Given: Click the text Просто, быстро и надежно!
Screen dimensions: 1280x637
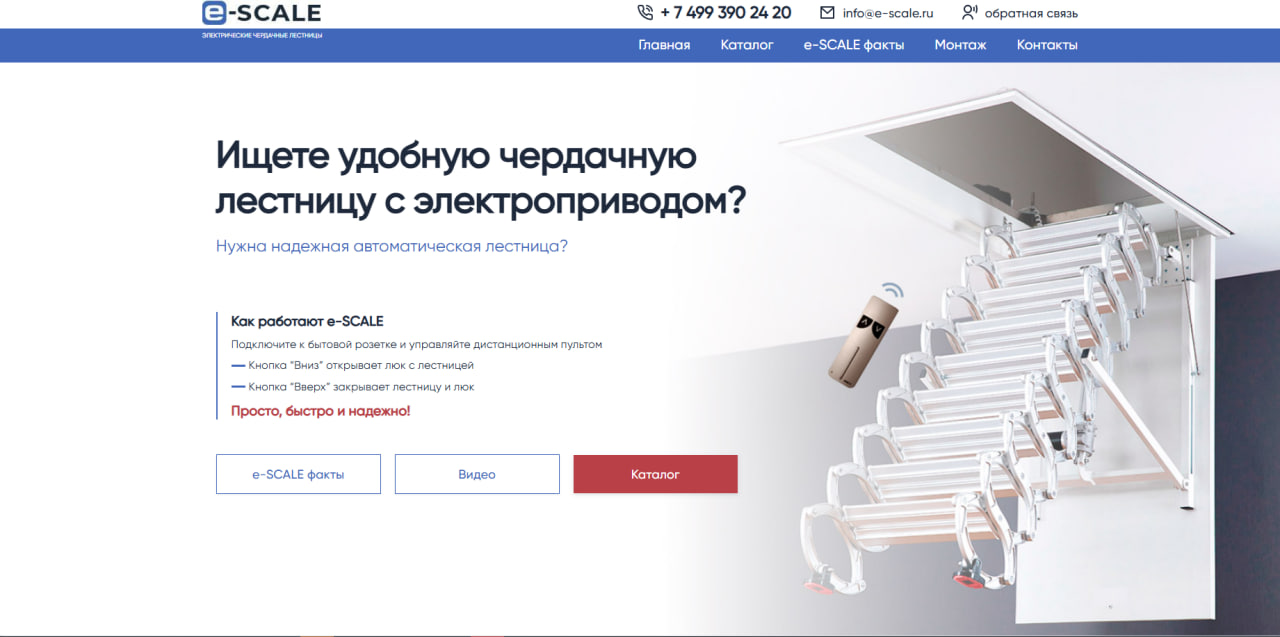Looking at the screenshot, I should click(320, 411).
